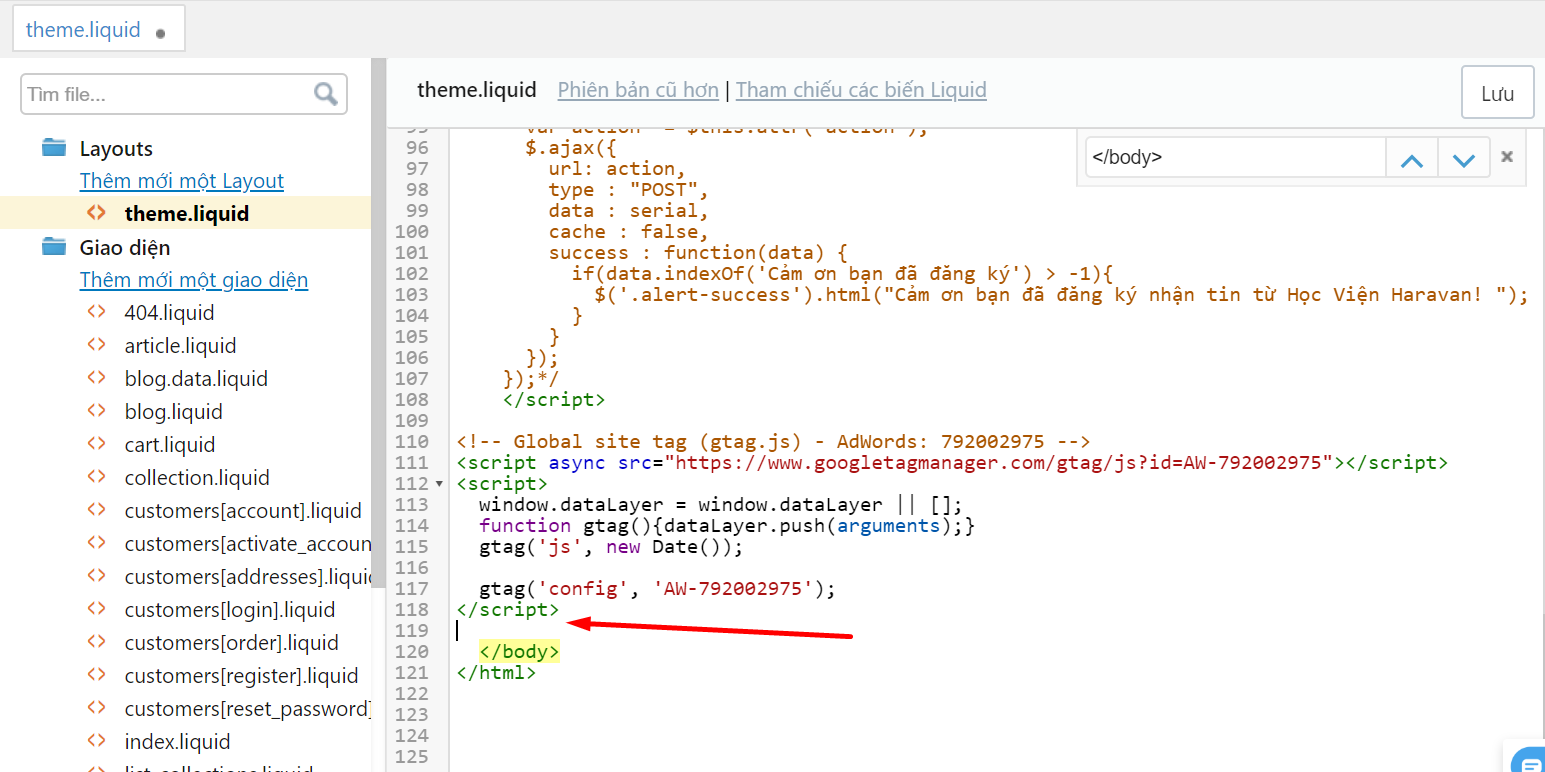Screen dimensions: 1545x772
Task: Jump to next search match arrow
Action: click(x=1463, y=158)
